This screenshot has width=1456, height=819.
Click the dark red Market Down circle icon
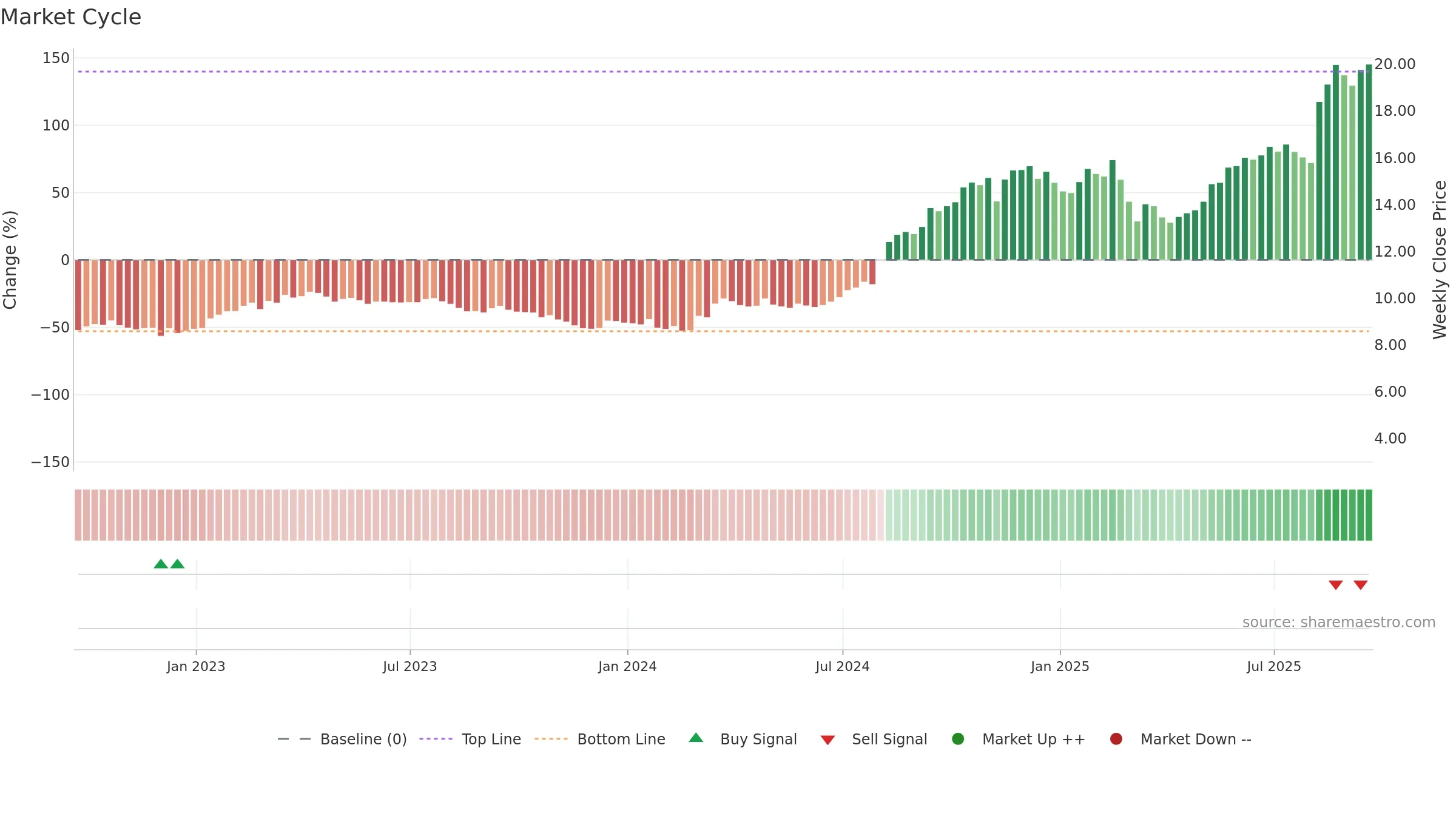[1116, 739]
